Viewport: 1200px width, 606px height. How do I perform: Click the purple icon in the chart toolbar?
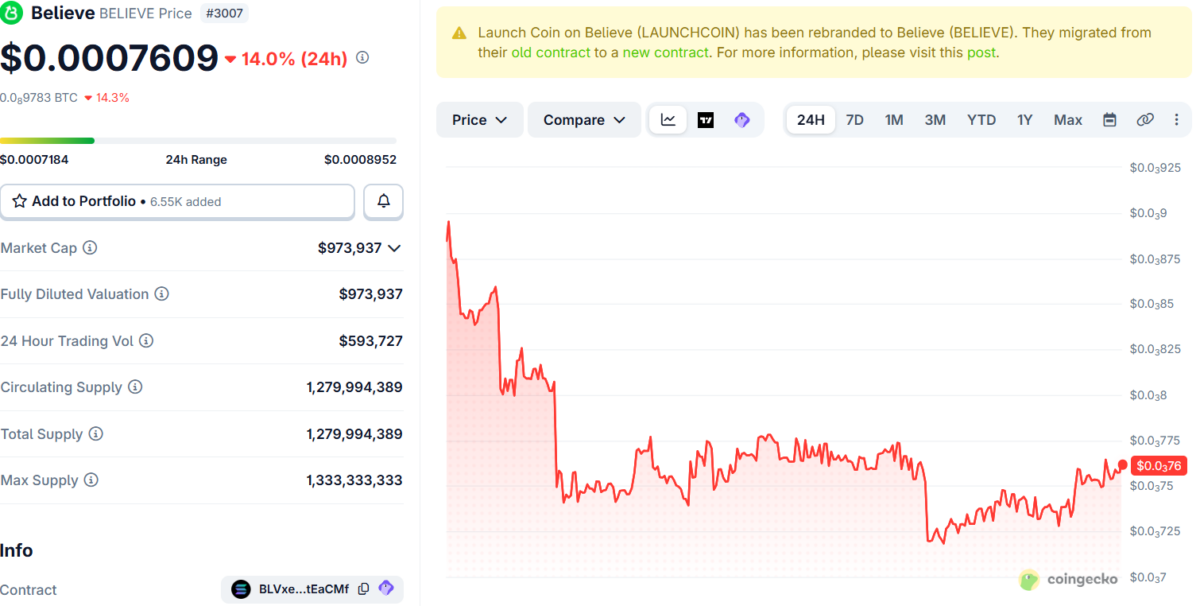click(x=742, y=120)
